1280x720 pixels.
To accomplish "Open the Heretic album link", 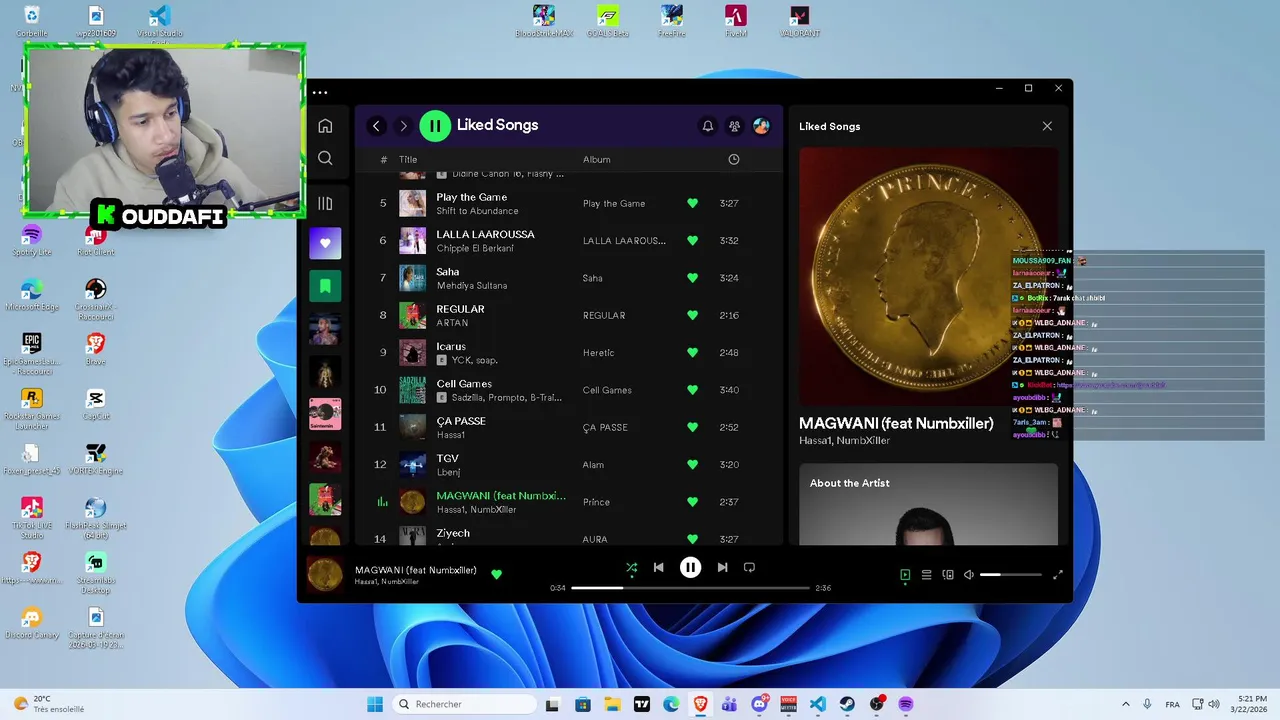I will [599, 353].
